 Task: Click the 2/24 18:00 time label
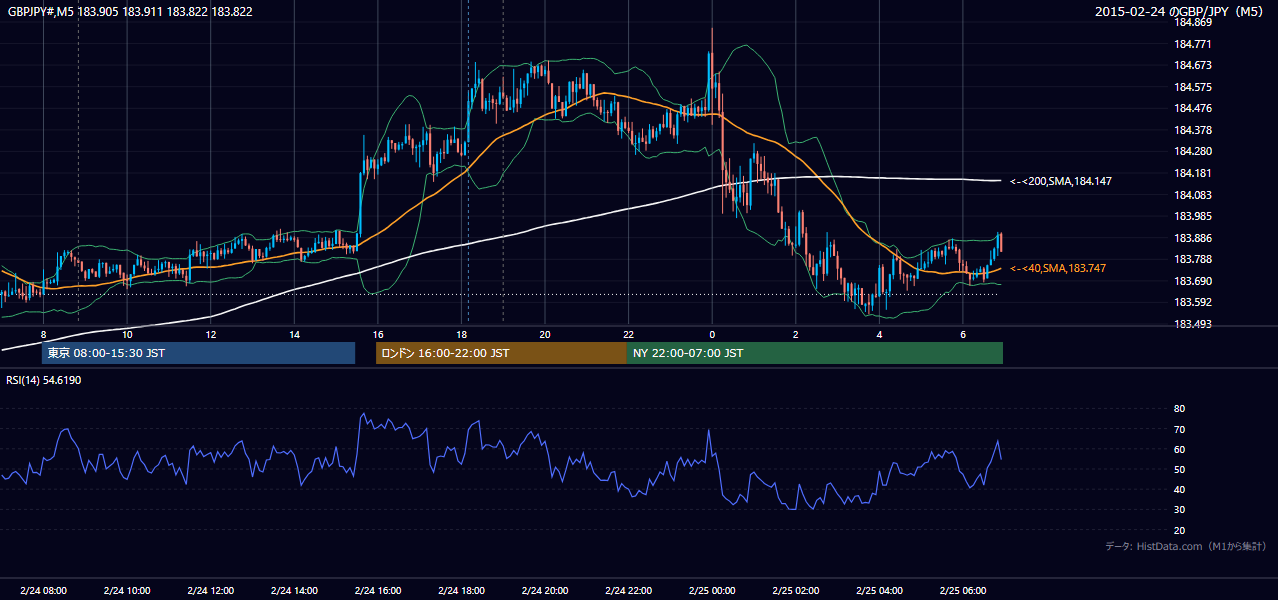tap(461, 590)
